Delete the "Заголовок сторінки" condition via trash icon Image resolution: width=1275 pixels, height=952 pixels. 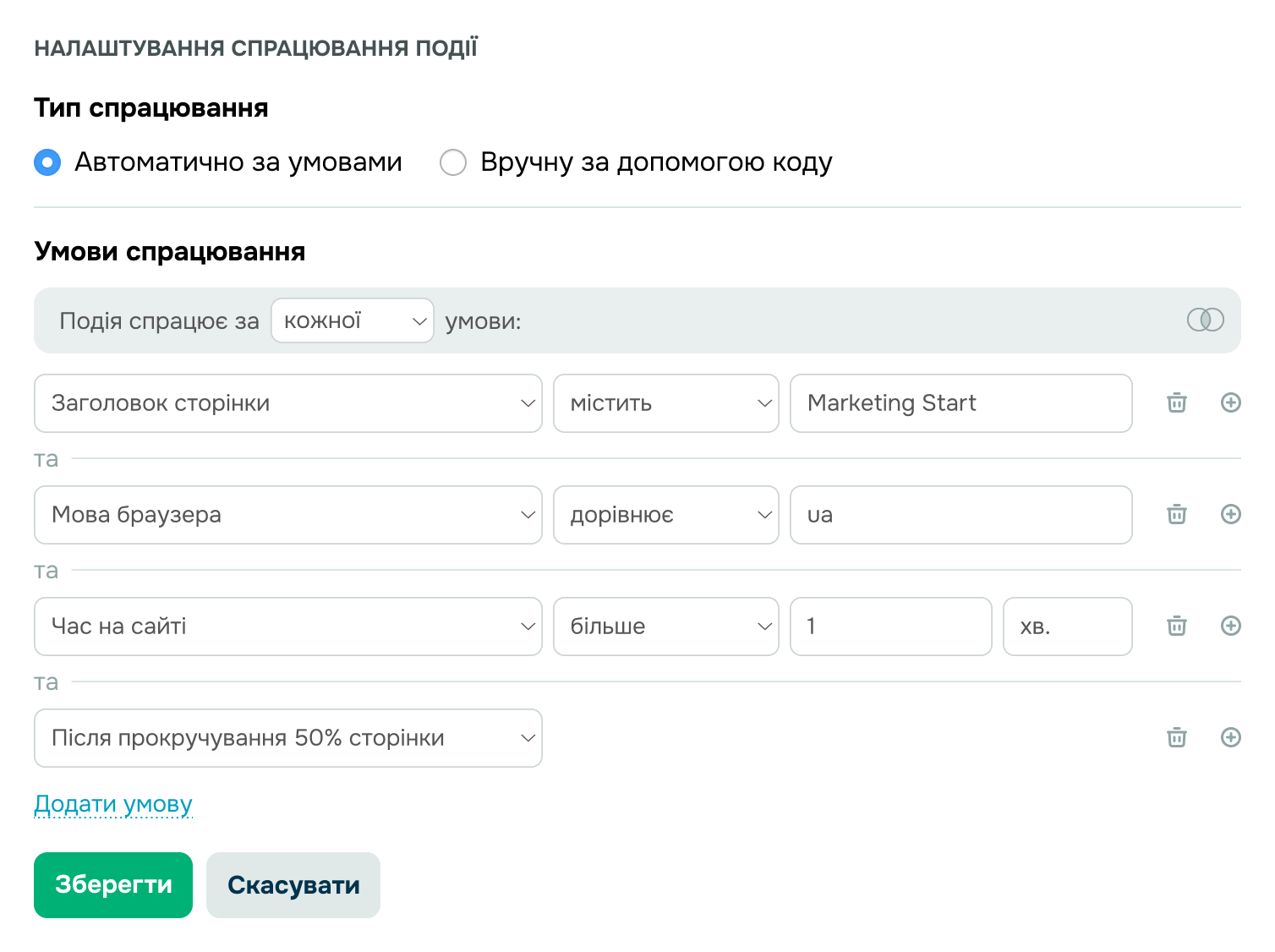pos(1175,403)
